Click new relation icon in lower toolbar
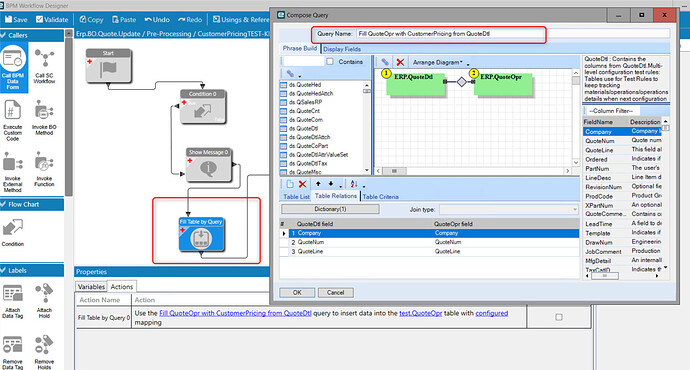This screenshot has width=690, height=370. click(x=290, y=184)
